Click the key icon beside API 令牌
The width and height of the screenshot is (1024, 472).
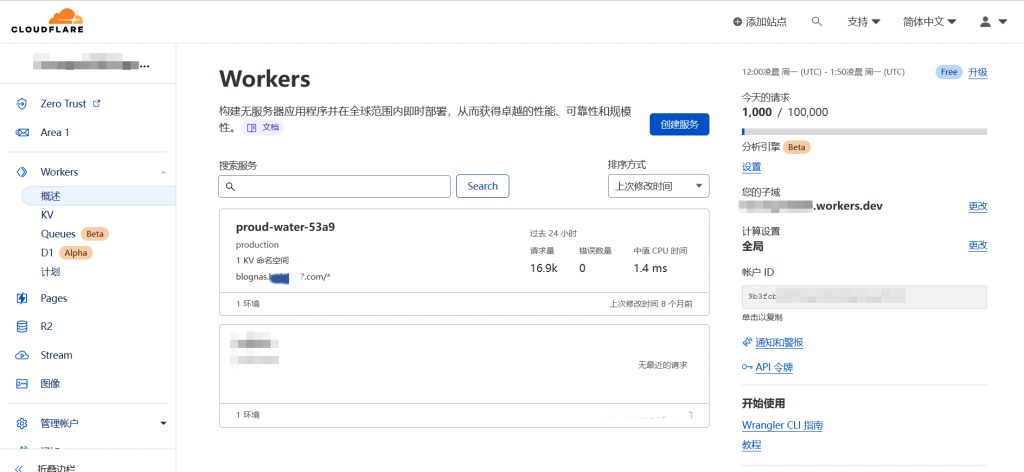pos(747,368)
